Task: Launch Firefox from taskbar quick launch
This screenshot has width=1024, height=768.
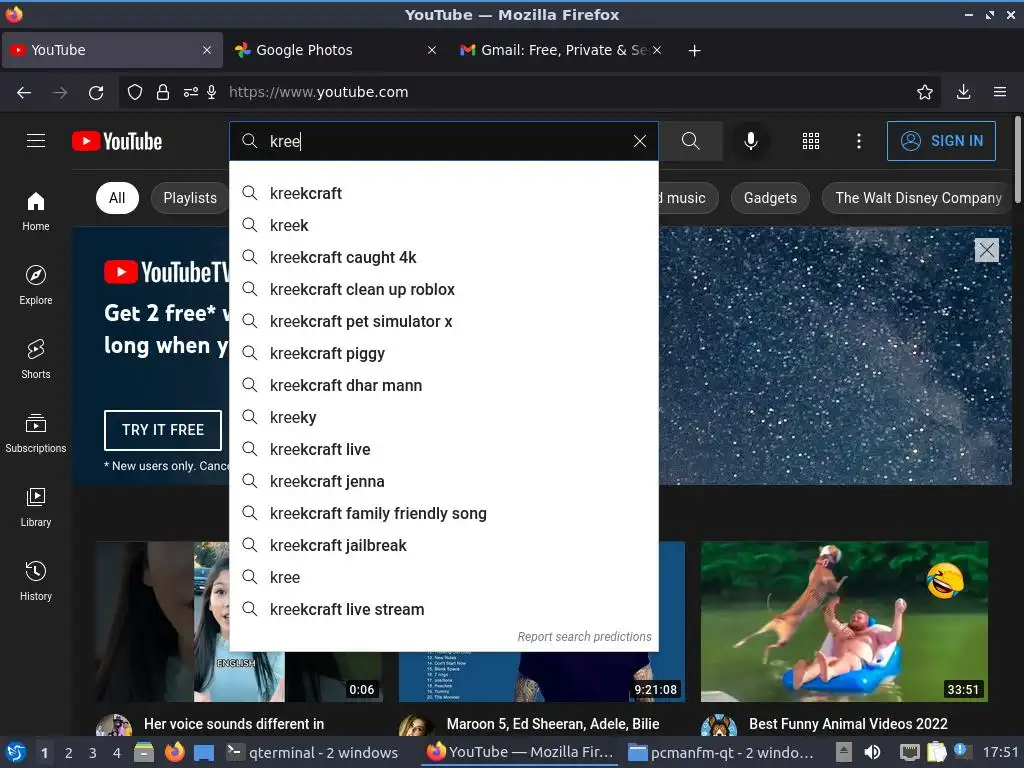Action: 174,752
